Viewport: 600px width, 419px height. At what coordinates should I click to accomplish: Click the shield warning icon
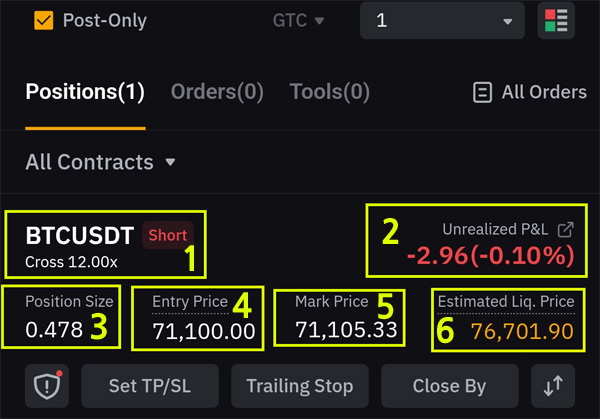click(47, 386)
